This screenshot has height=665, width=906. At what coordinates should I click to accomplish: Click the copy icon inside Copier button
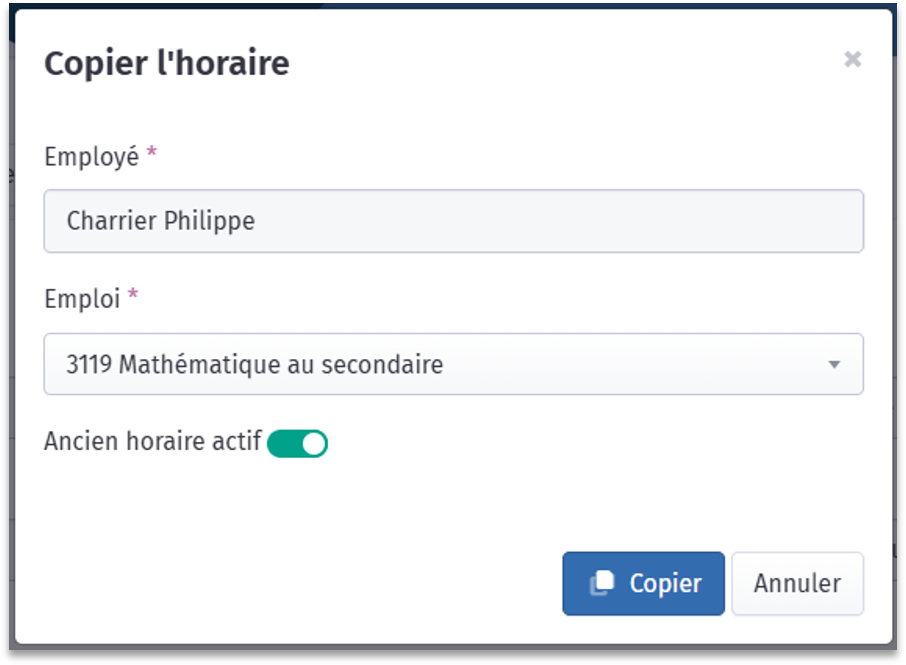coord(601,582)
